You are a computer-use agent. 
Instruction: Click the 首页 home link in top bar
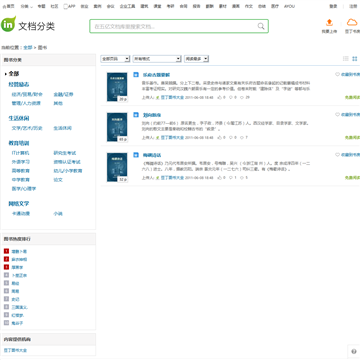pos(9,6)
